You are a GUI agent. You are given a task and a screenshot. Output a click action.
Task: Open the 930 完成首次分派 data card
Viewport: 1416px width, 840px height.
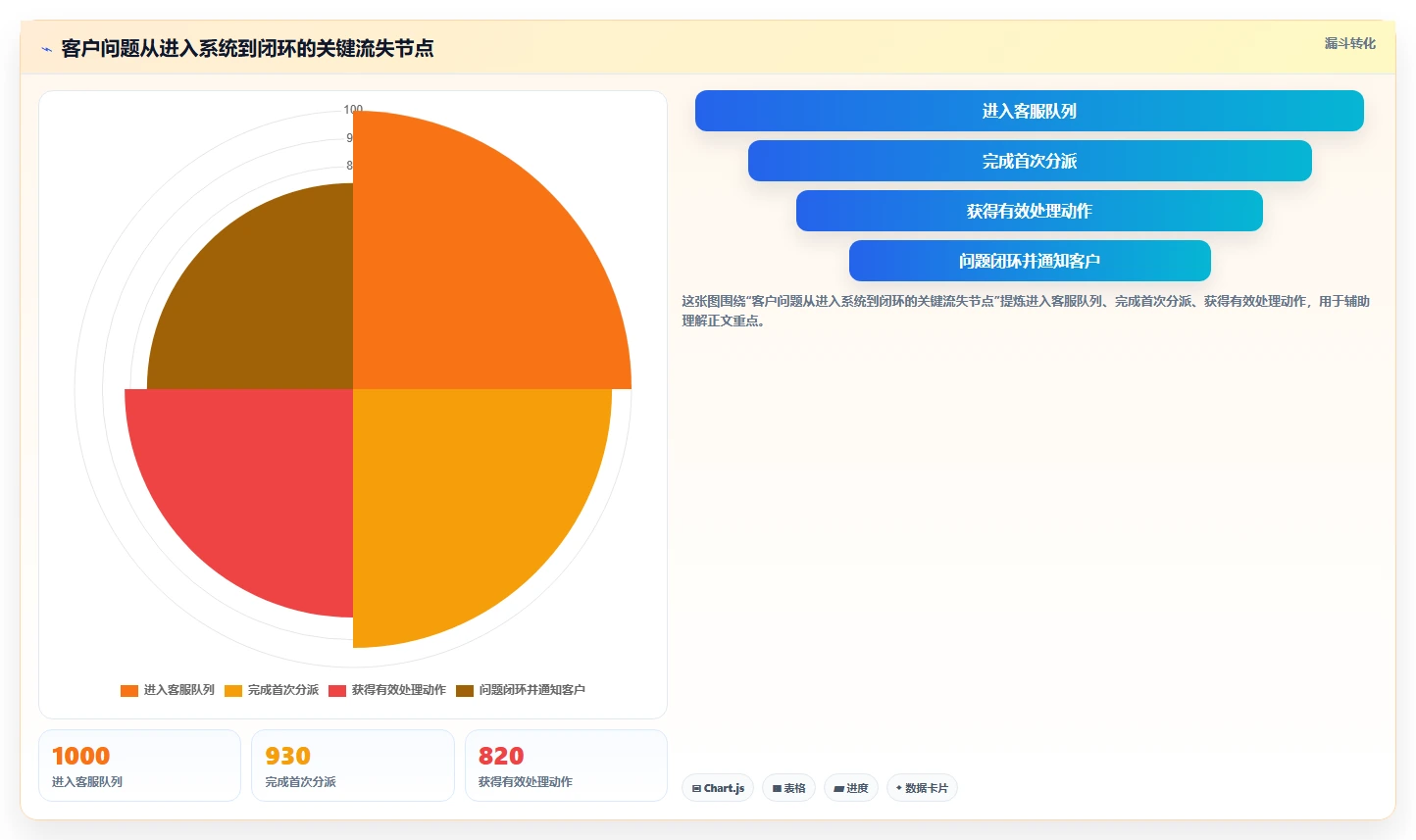tap(353, 766)
